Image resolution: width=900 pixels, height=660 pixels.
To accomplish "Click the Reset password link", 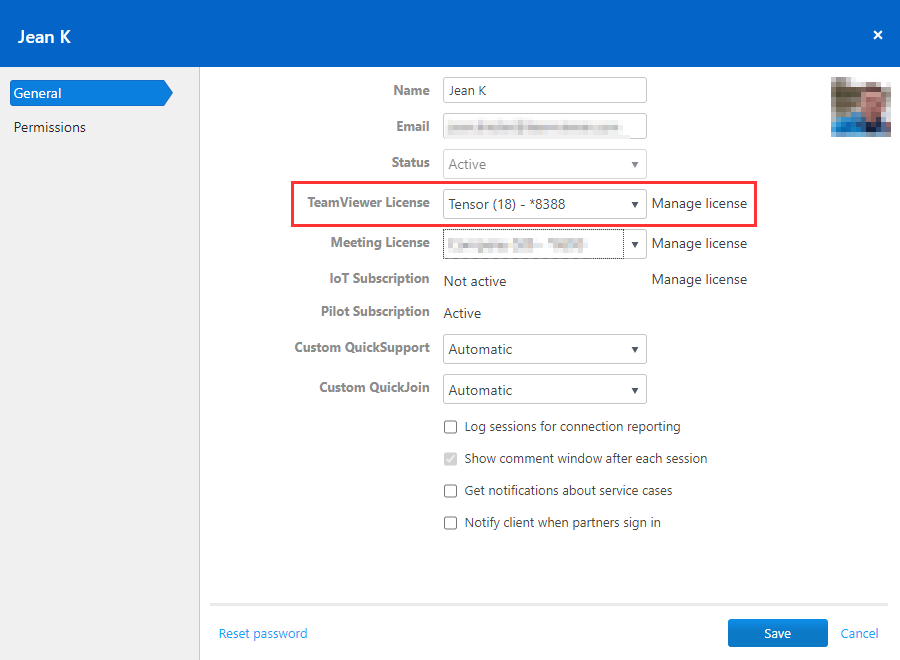I will [263, 634].
